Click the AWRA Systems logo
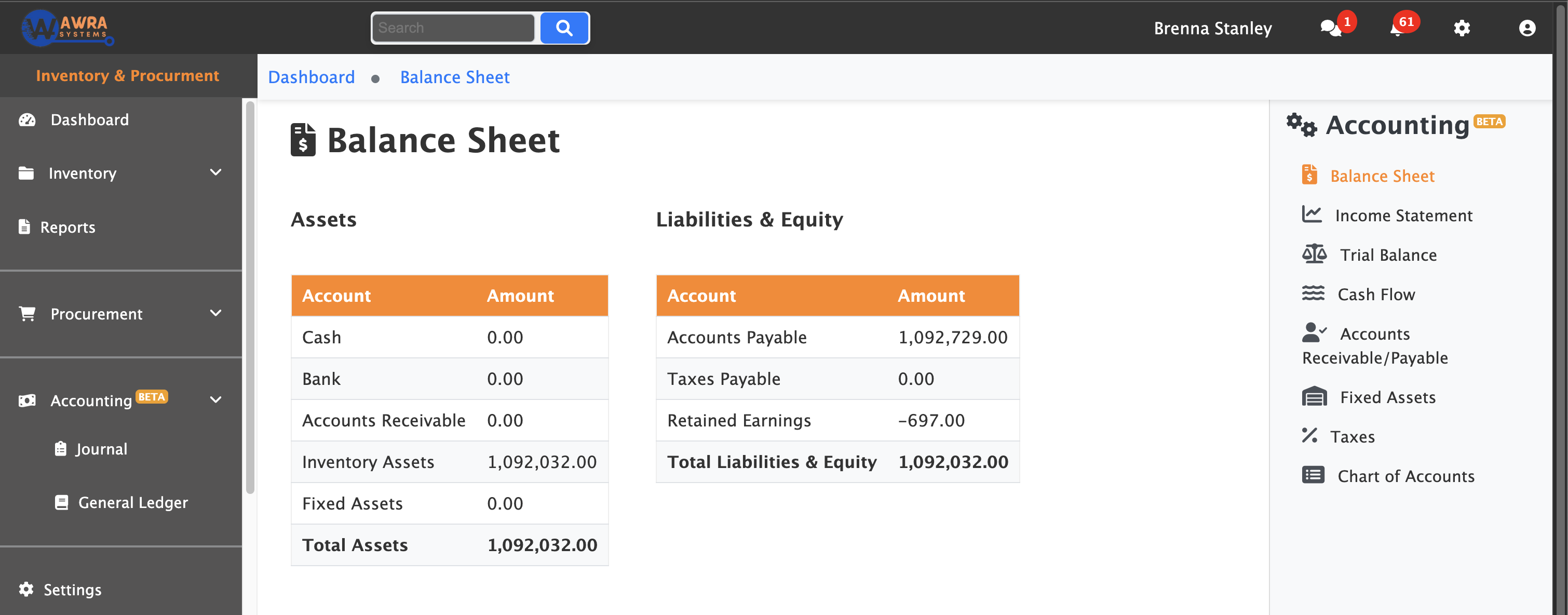The width and height of the screenshot is (1568, 615). click(66, 27)
